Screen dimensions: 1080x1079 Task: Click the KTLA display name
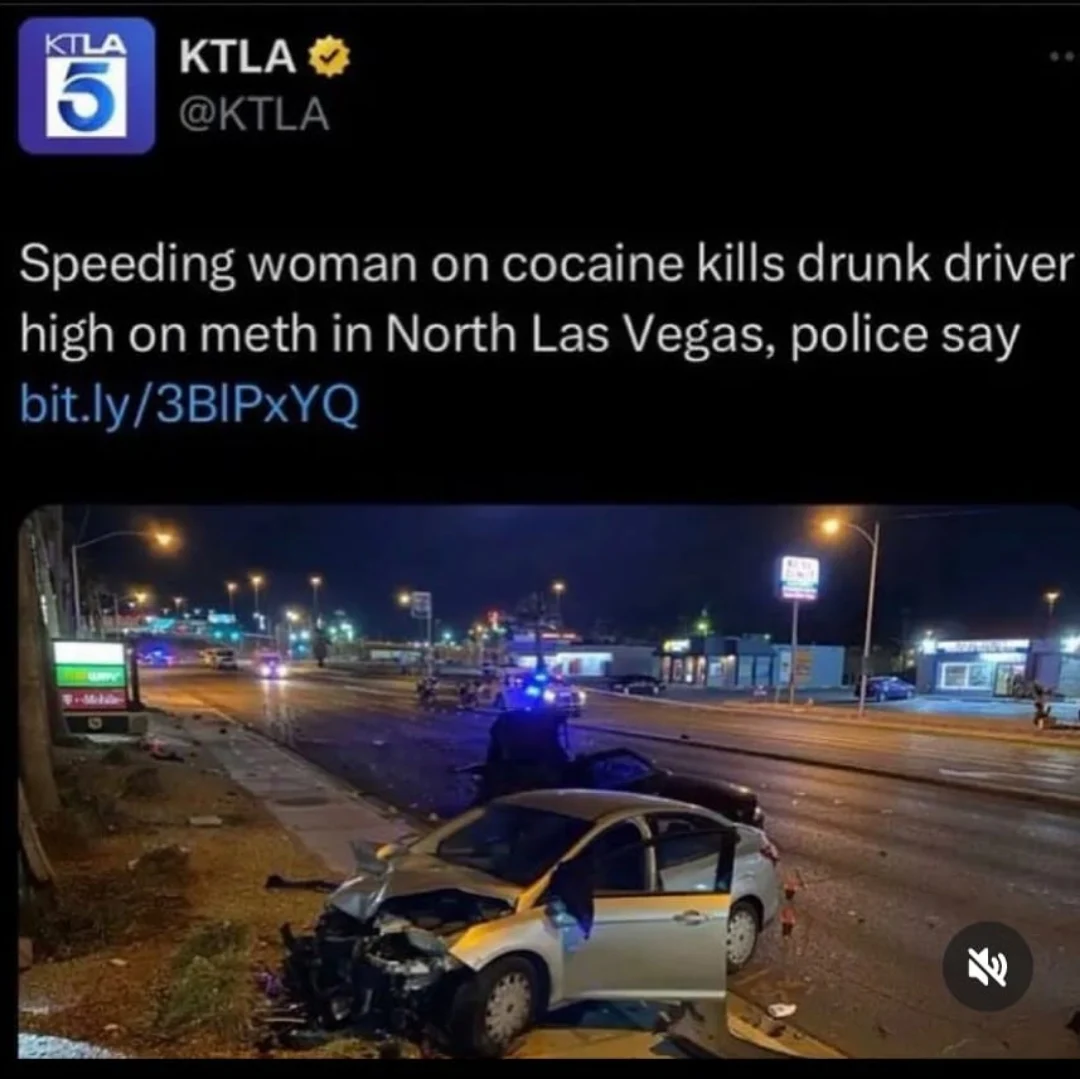click(238, 57)
